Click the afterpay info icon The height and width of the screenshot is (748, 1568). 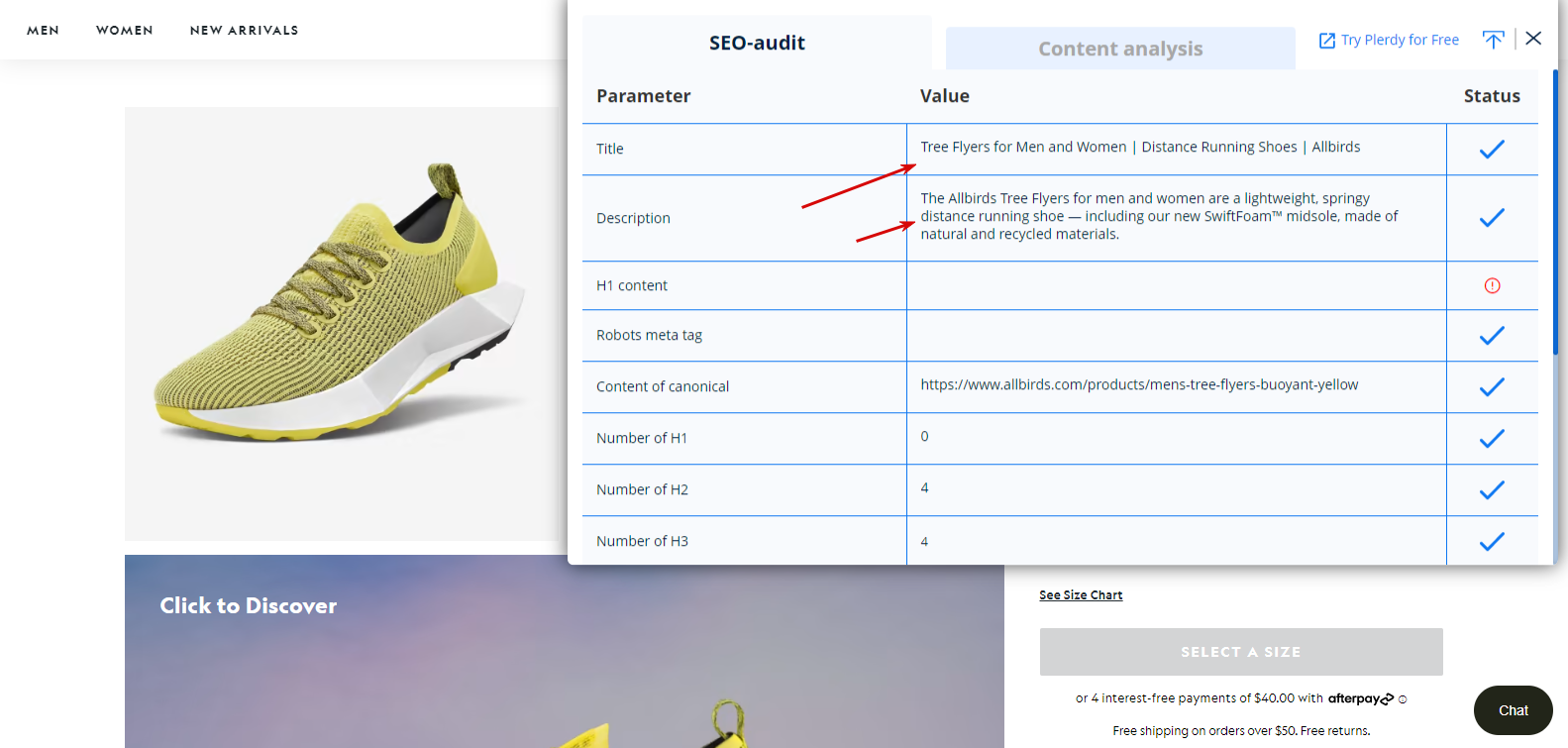point(1403,699)
